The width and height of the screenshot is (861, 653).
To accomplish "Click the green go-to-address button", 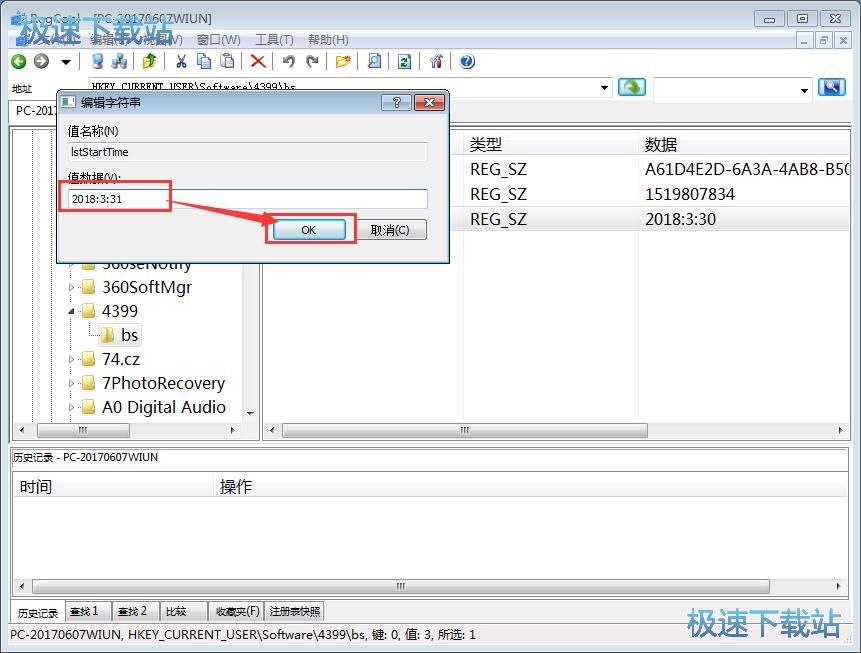I will pos(631,87).
